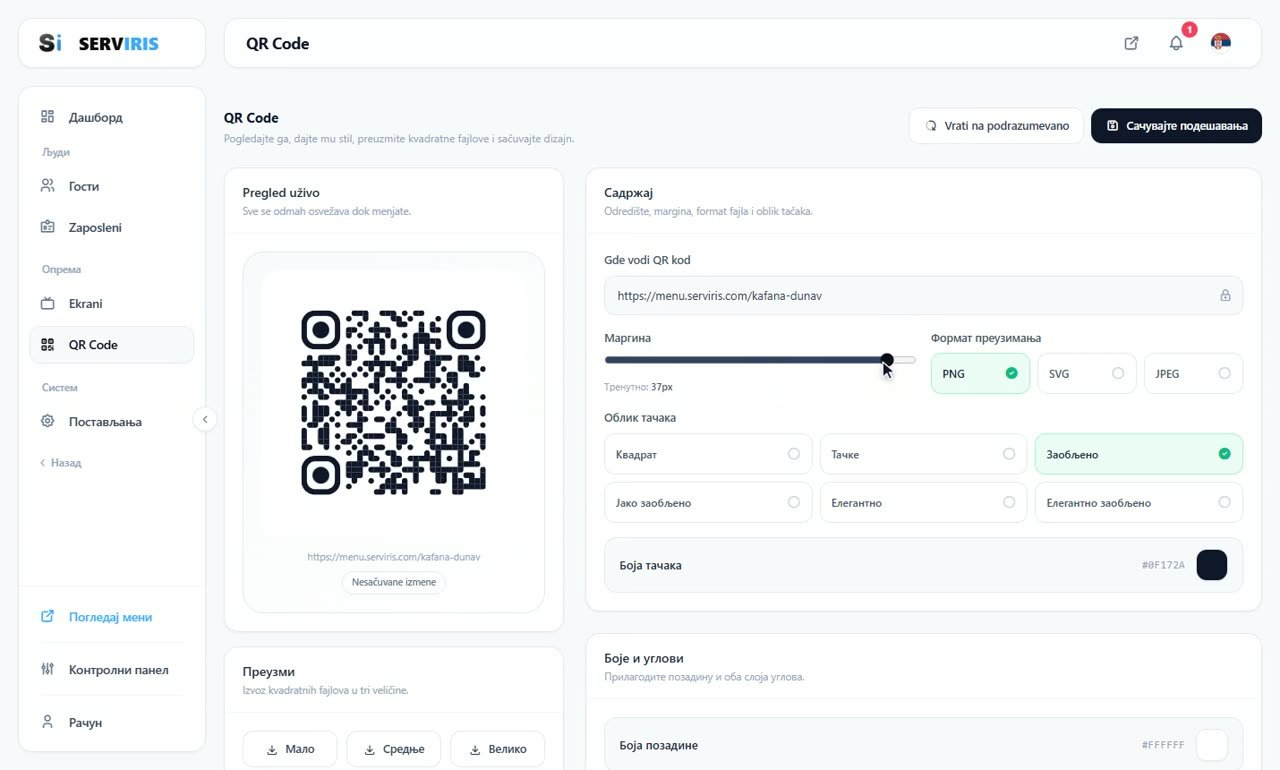Viewport: 1280px width, 770px height.
Task: Click the Gde vodi QR kod URL field
Action: click(923, 296)
